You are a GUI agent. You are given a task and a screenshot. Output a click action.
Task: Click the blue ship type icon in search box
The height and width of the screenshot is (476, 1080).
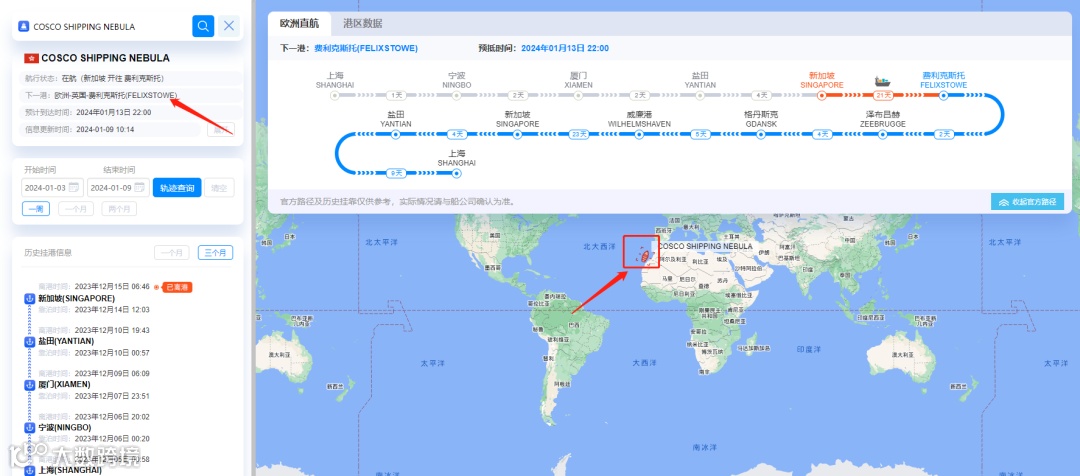pos(23,26)
